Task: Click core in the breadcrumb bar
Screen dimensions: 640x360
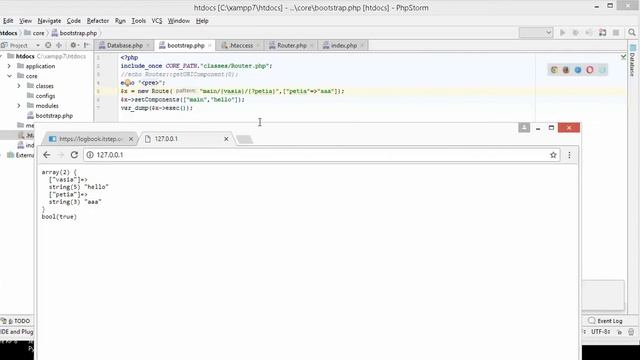Action: coord(38,33)
